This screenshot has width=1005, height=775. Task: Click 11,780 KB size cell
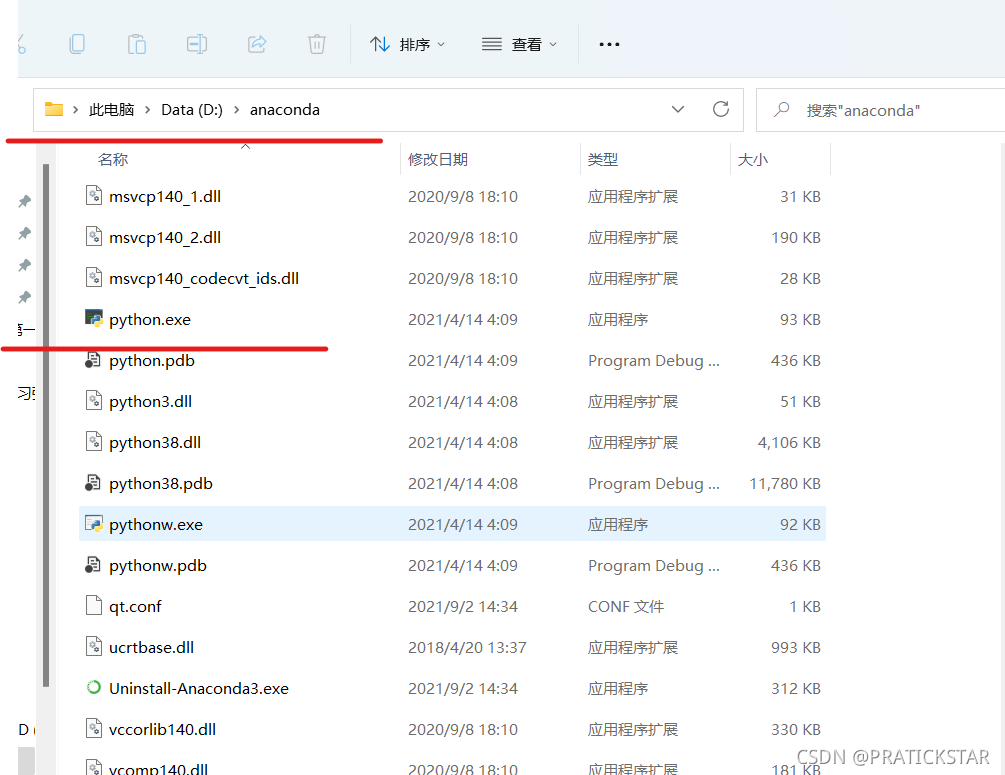[785, 484]
